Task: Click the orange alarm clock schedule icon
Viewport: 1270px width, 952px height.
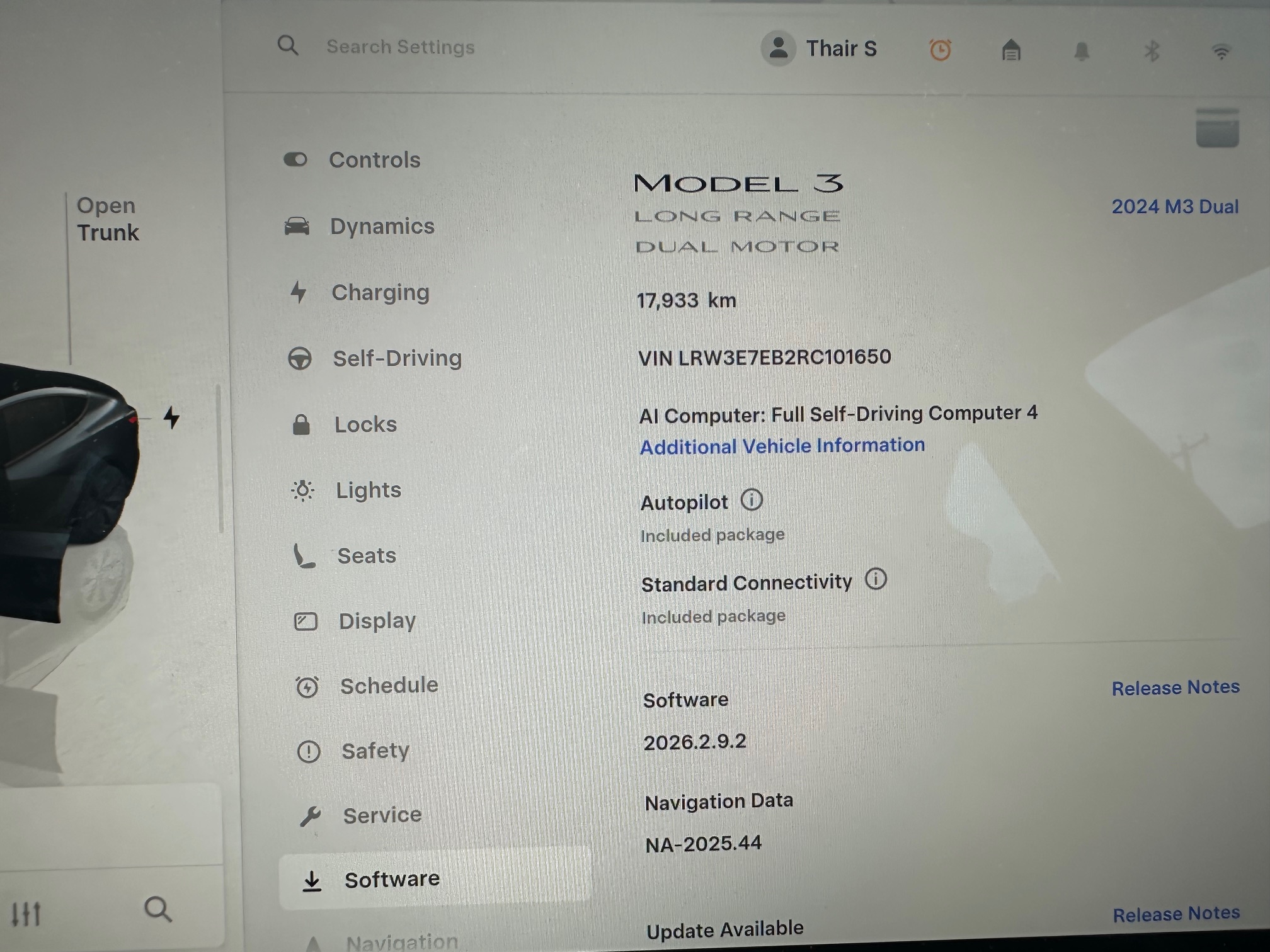Action: [x=940, y=50]
